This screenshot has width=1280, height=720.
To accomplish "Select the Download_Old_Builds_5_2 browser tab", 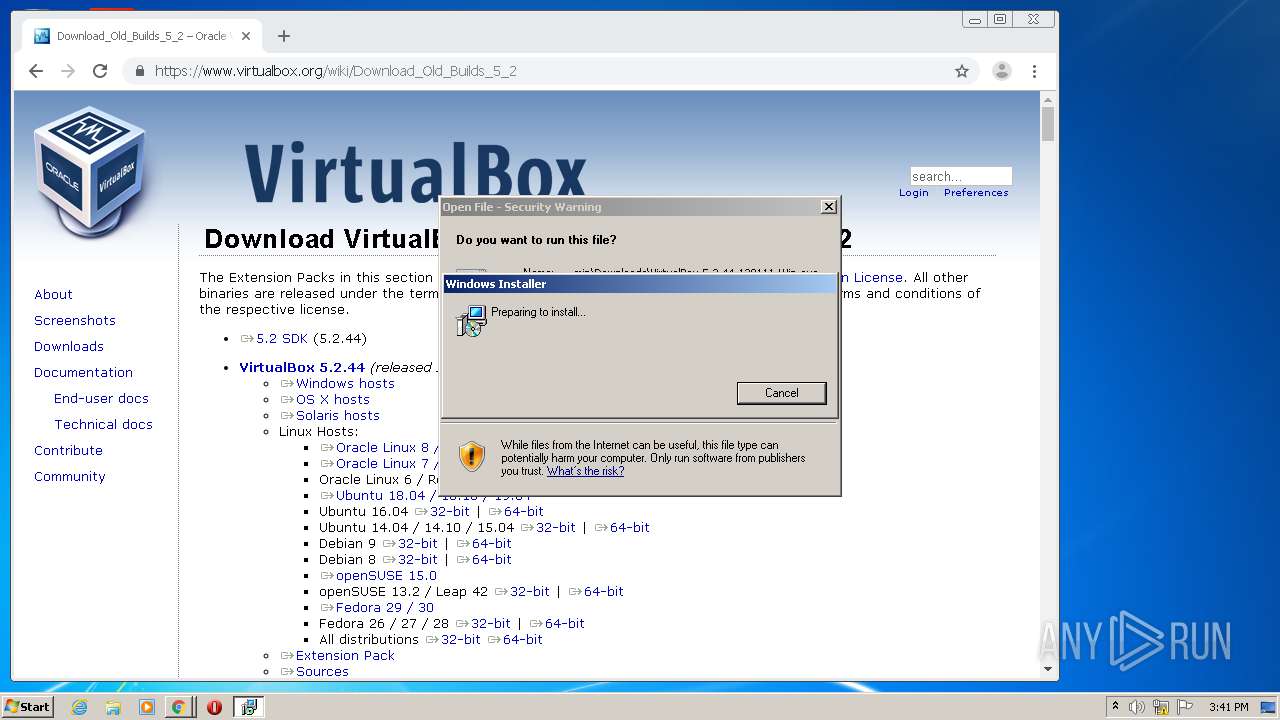I will [142, 36].
